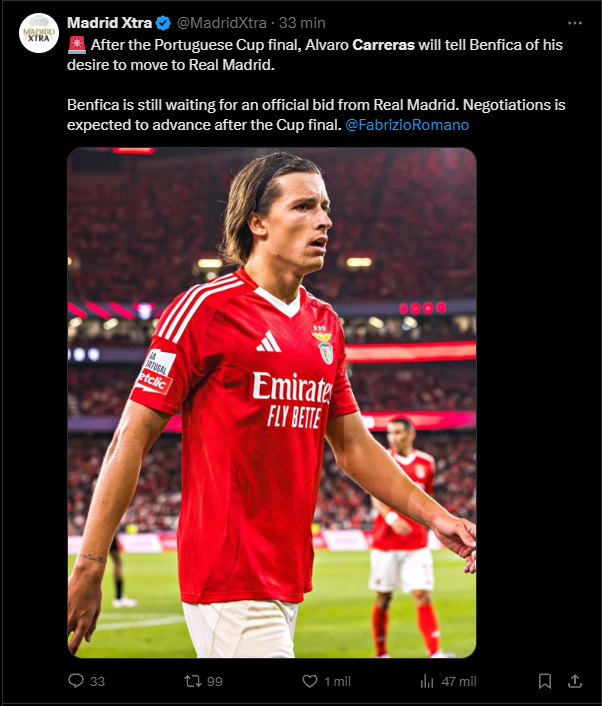
Task: Open the 33 min timestamp link
Action: click(x=302, y=23)
